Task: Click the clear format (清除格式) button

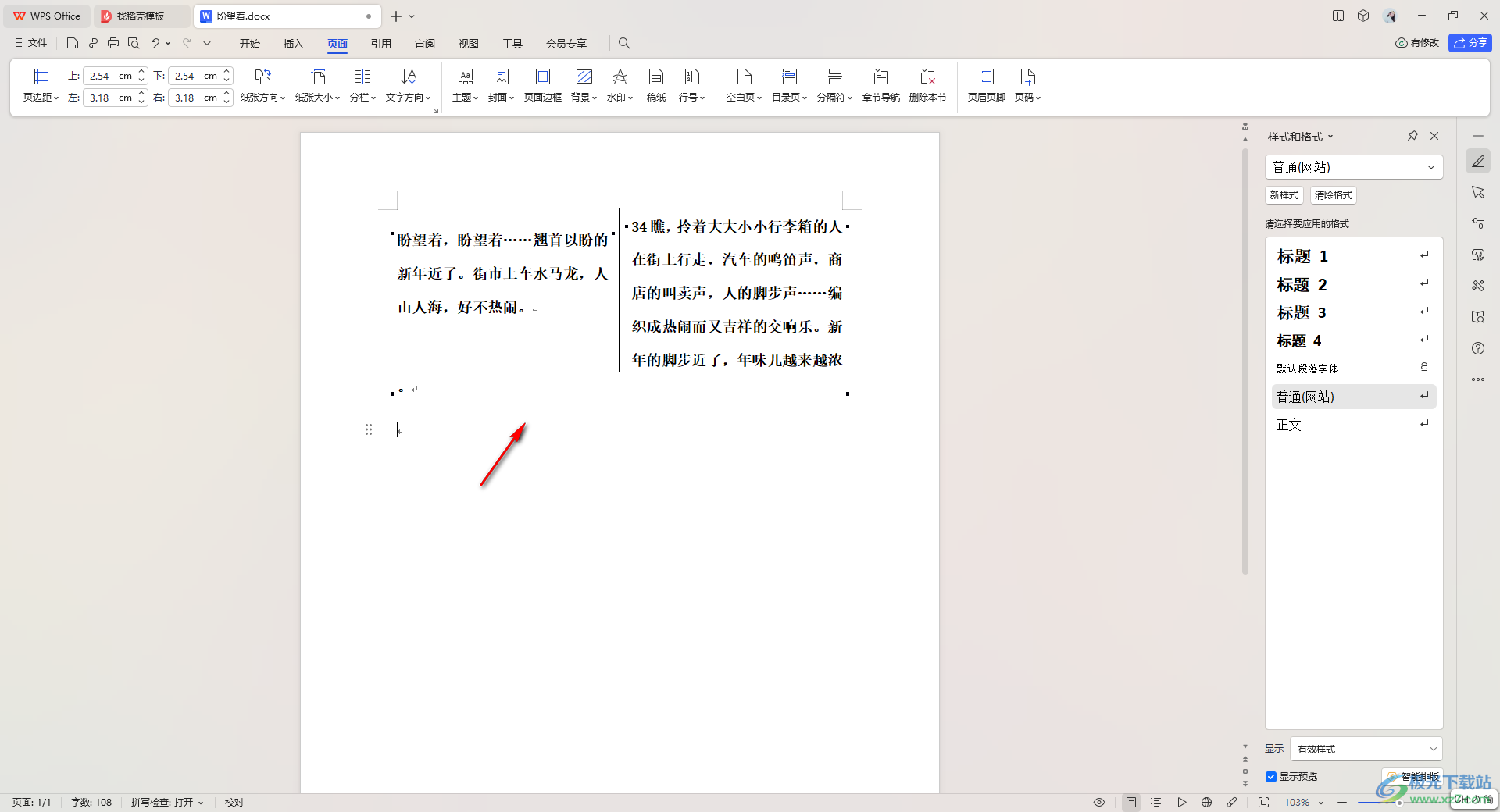Action: coord(1333,195)
